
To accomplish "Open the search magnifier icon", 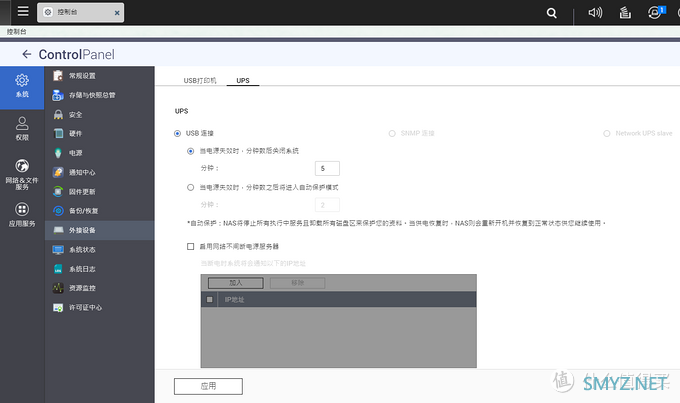I will 551,13.
